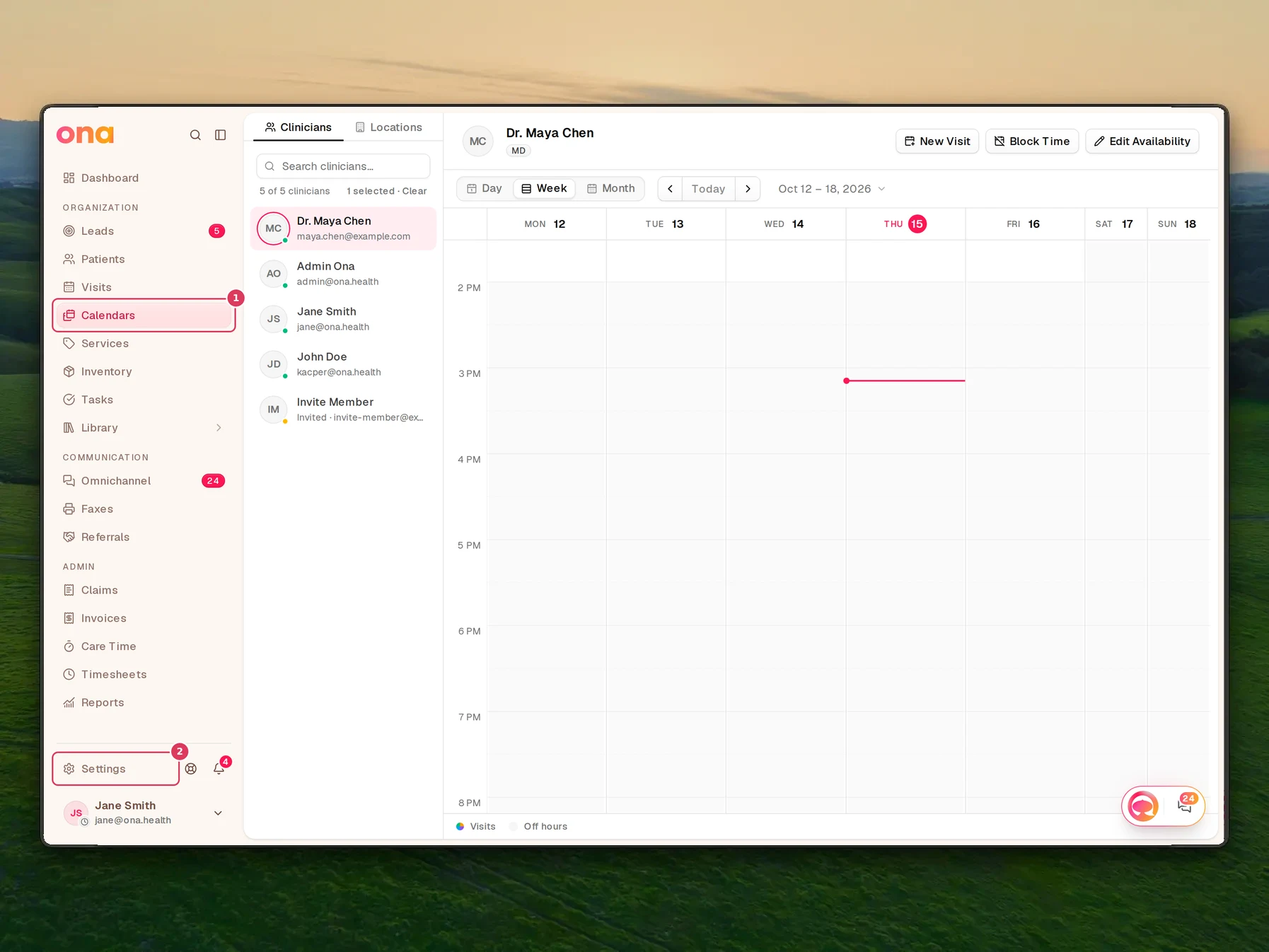
Task: Open the Dashboard page
Action: coord(144,178)
